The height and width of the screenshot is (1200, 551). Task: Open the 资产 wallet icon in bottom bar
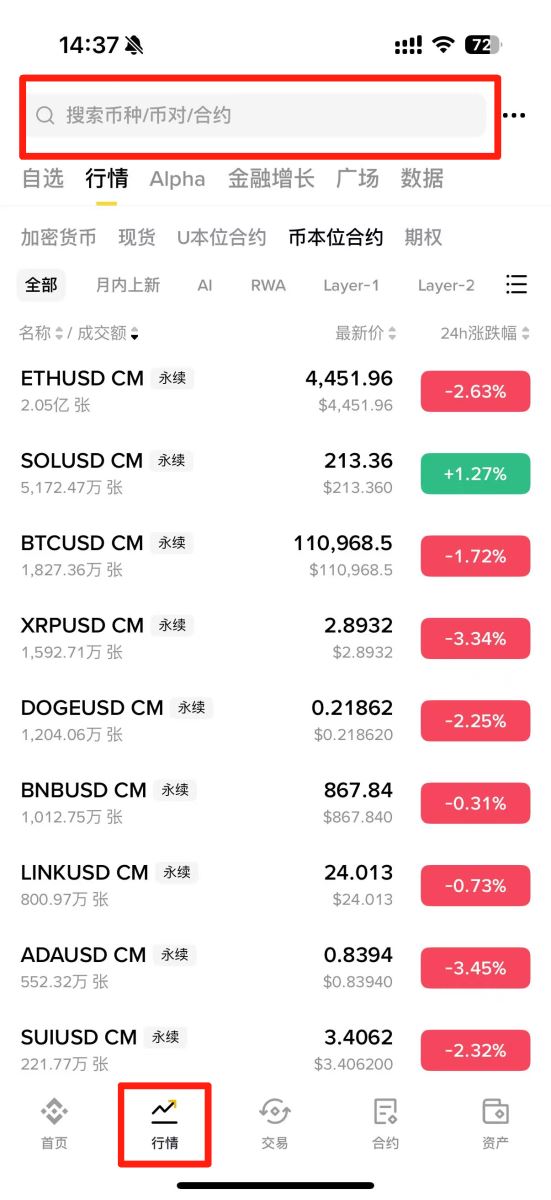[495, 1124]
